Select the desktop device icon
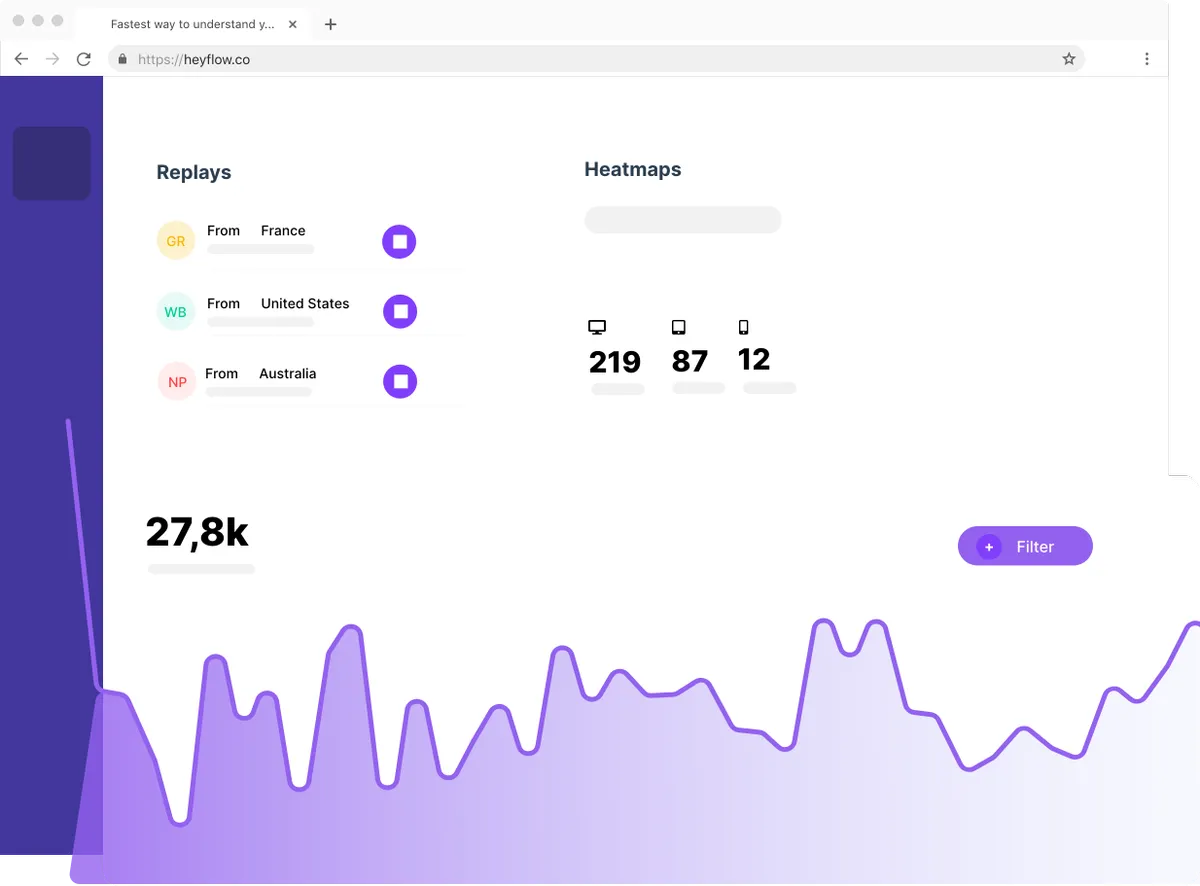Viewport: 1200px width, 886px height. click(597, 327)
